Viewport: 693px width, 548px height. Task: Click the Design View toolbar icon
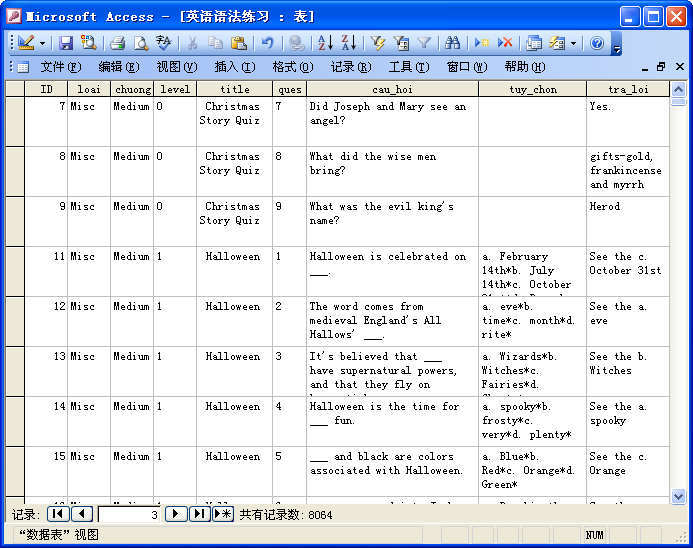tap(26, 42)
